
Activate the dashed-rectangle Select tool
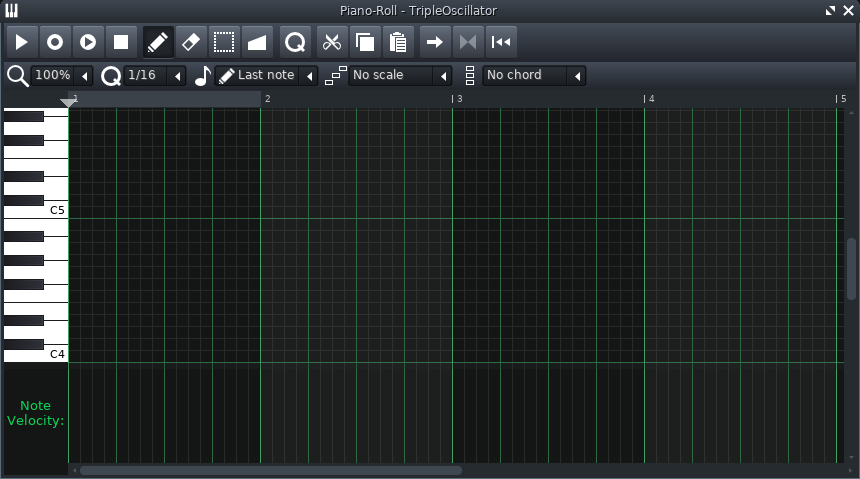click(x=224, y=42)
